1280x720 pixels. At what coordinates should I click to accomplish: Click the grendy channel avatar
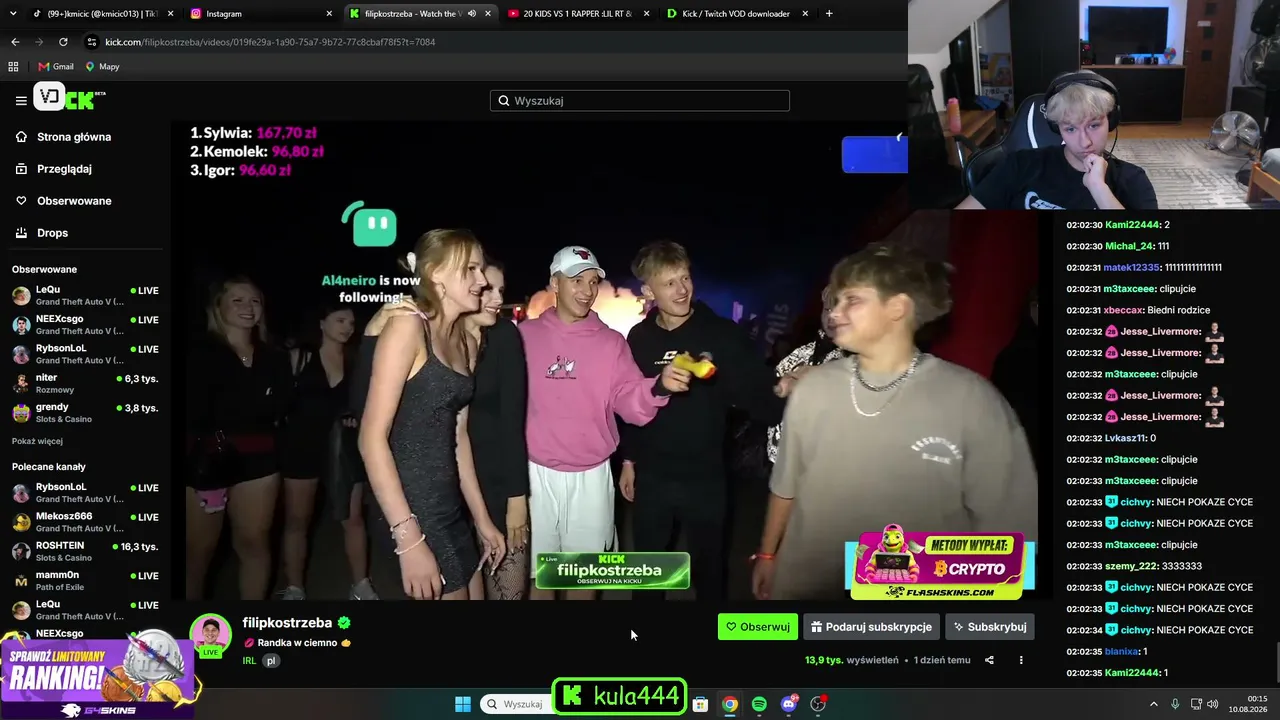point(21,412)
